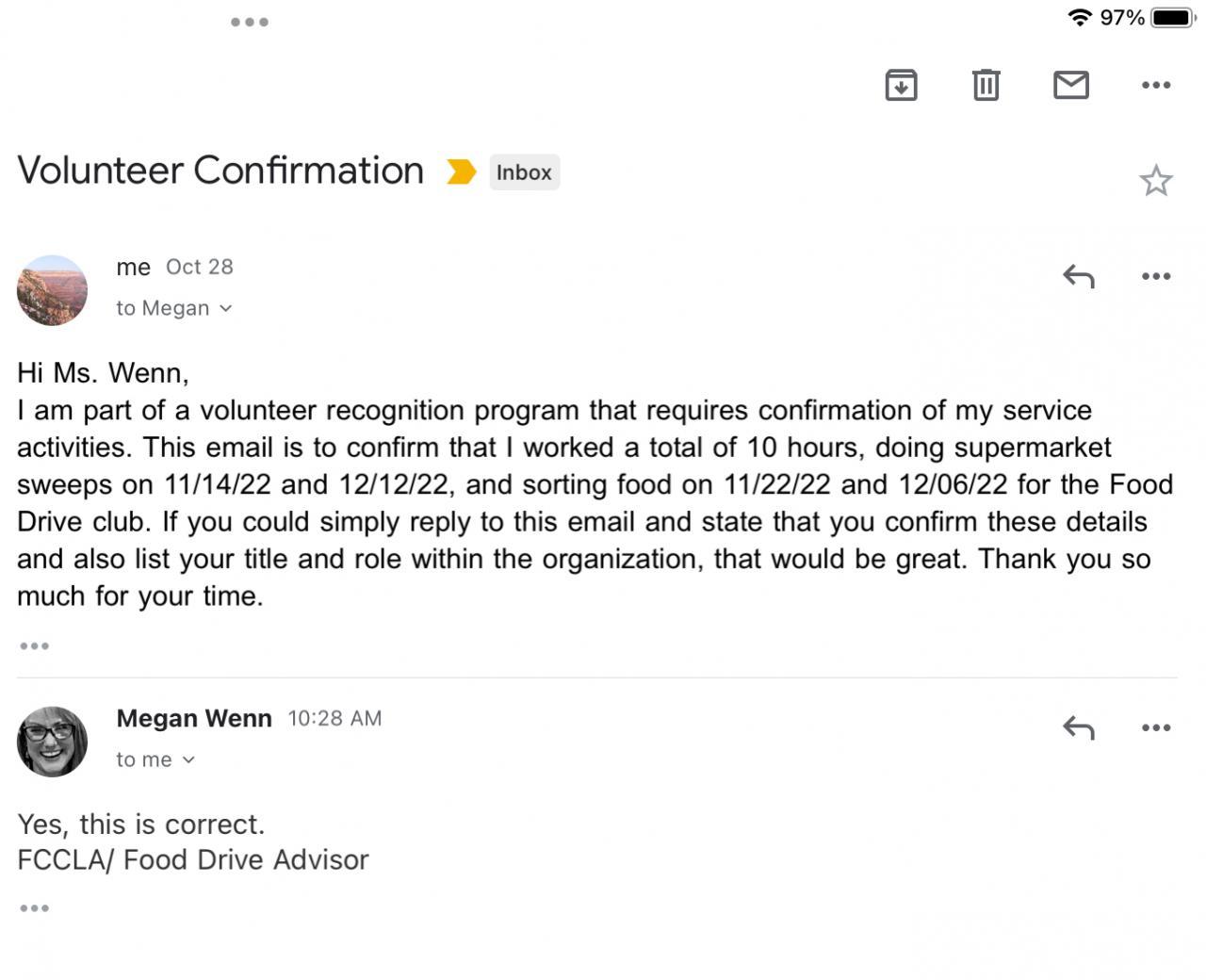The image size is (1206, 980).
Task: Delete the email with trash icon
Action: (986, 86)
